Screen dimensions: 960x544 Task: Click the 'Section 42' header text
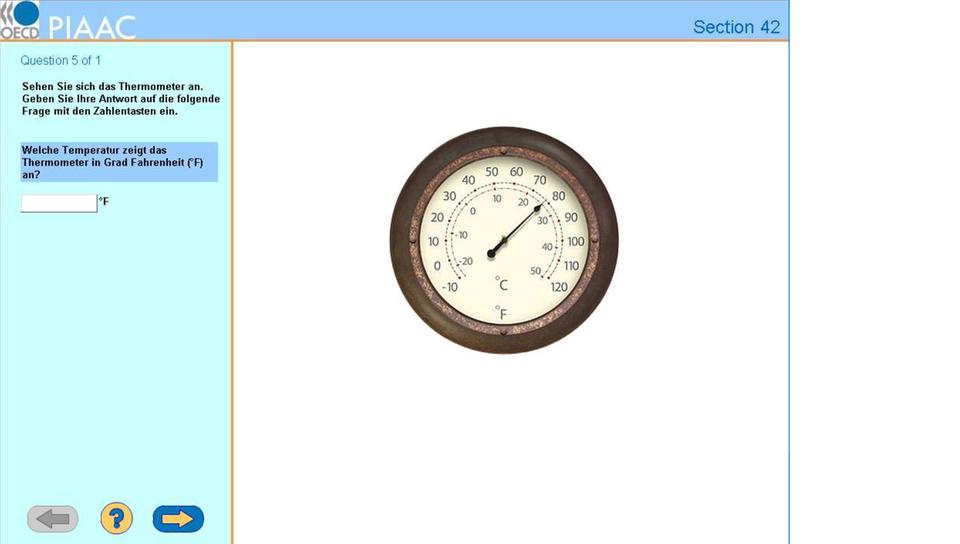[736, 27]
